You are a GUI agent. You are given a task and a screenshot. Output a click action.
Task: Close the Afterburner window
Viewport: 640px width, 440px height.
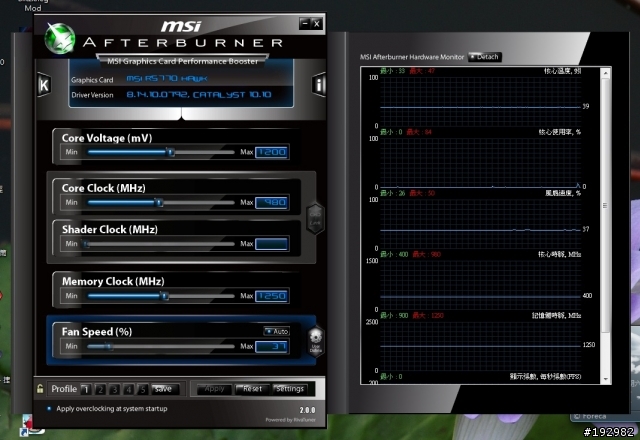[x=317, y=24]
